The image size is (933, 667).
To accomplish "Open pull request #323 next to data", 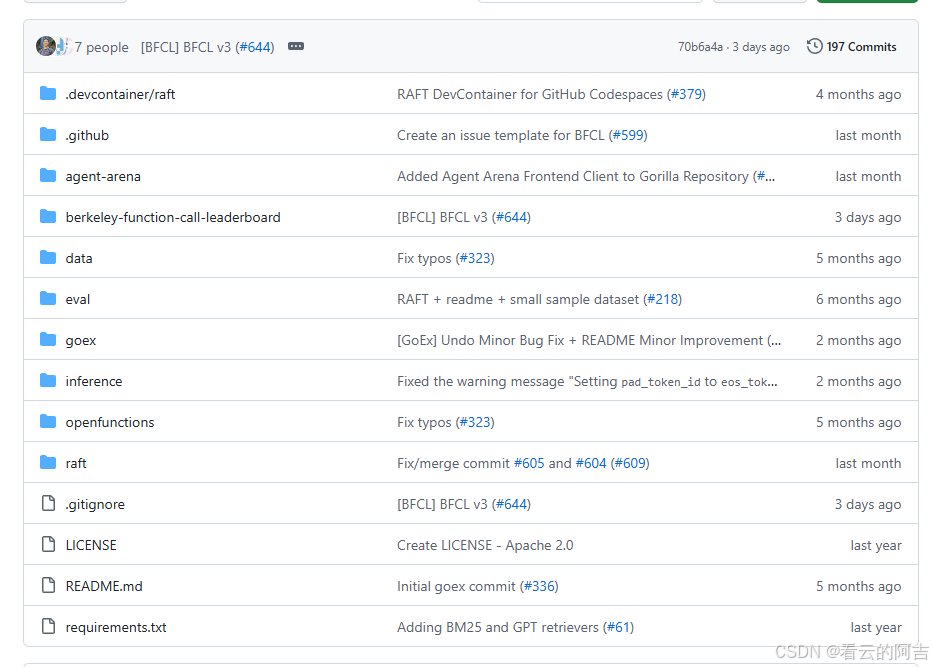I will click(476, 258).
